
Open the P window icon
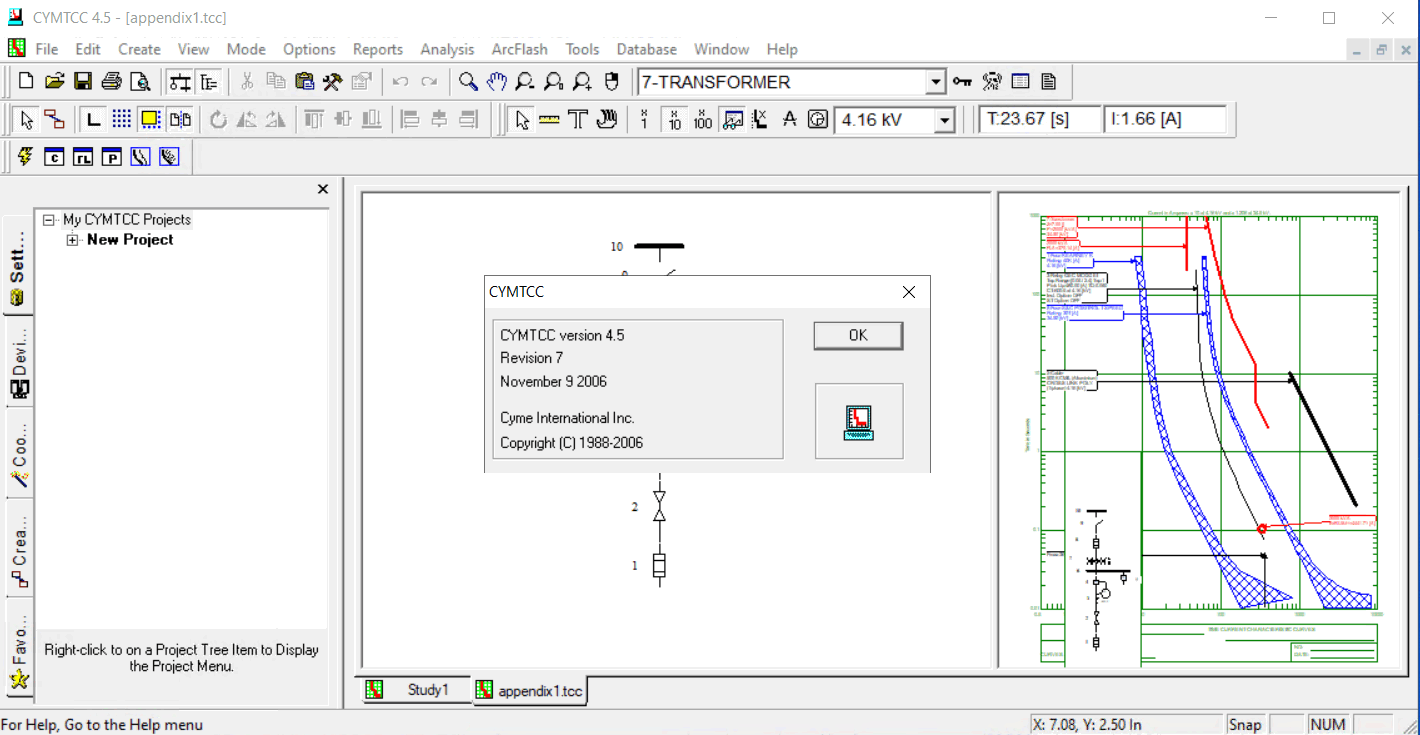tap(112, 157)
